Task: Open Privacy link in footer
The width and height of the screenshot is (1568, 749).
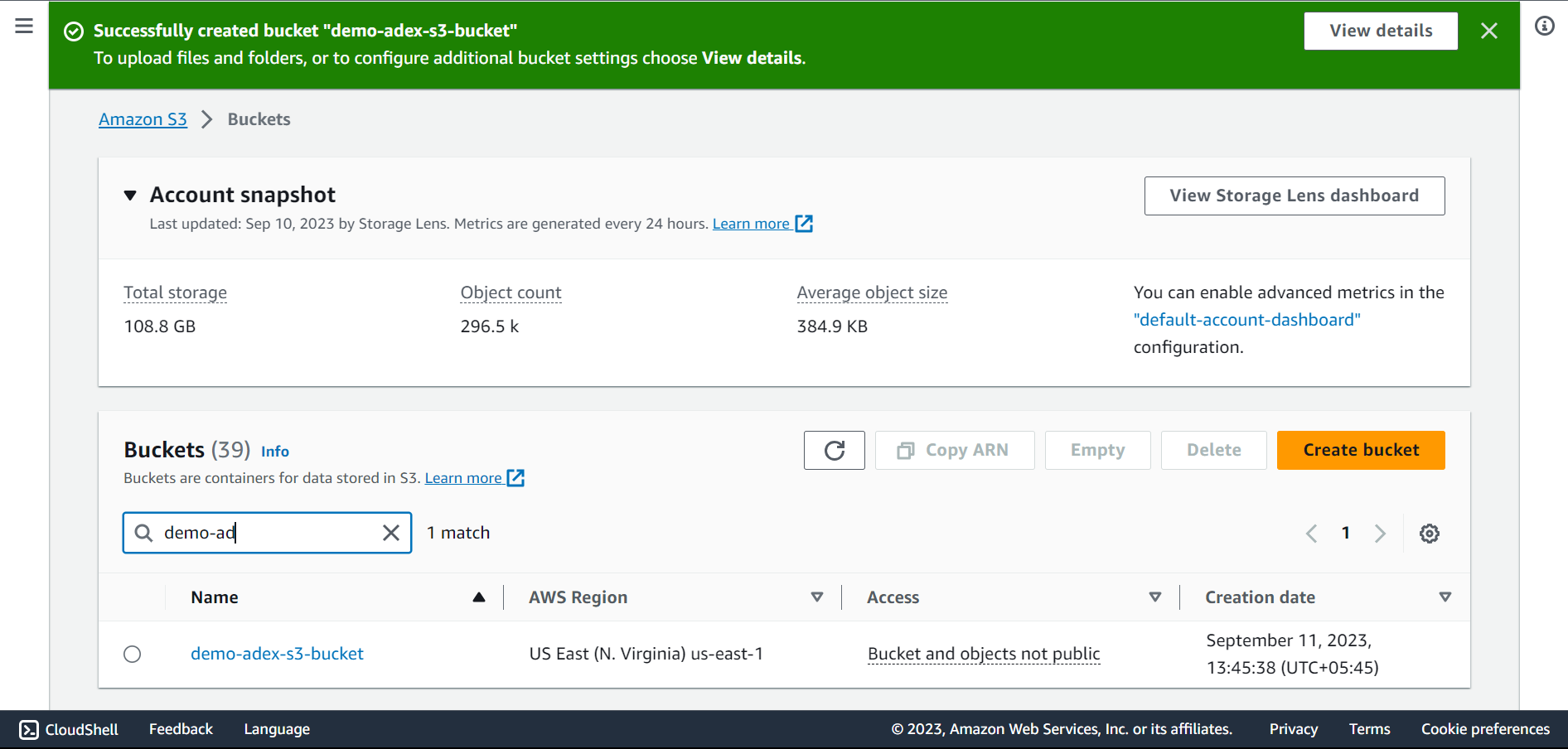Action: pos(1294,729)
